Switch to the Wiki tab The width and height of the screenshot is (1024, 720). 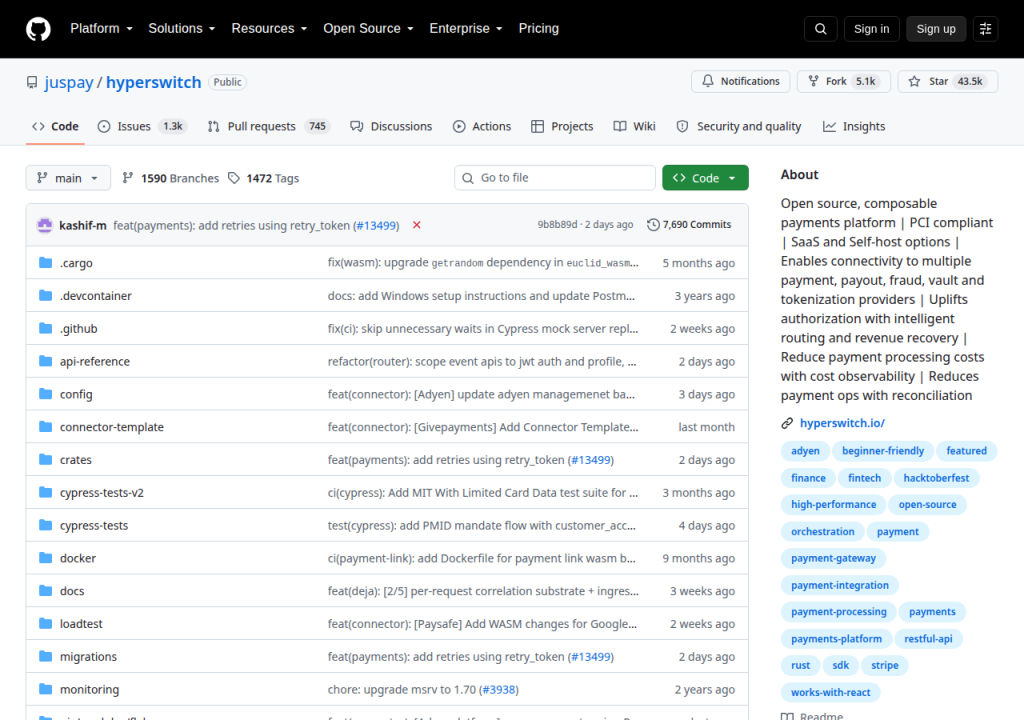[635, 126]
